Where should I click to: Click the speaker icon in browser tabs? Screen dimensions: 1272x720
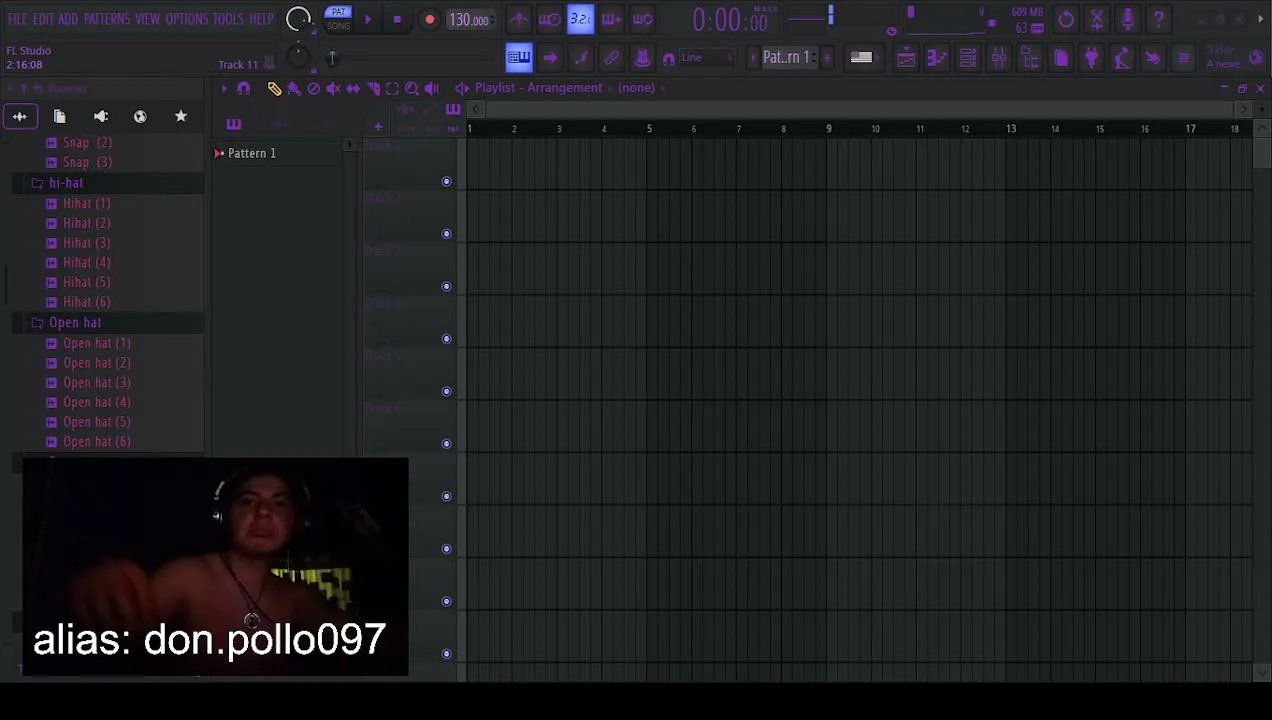point(101,117)
